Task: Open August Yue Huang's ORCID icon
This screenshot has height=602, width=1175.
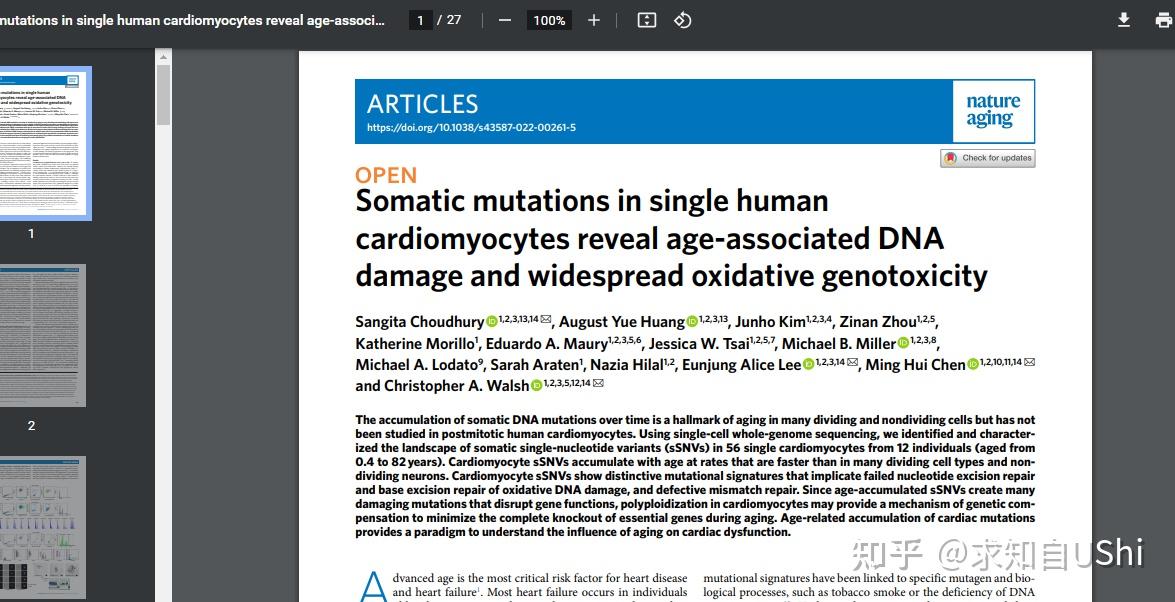Action: tap(692, 322)
